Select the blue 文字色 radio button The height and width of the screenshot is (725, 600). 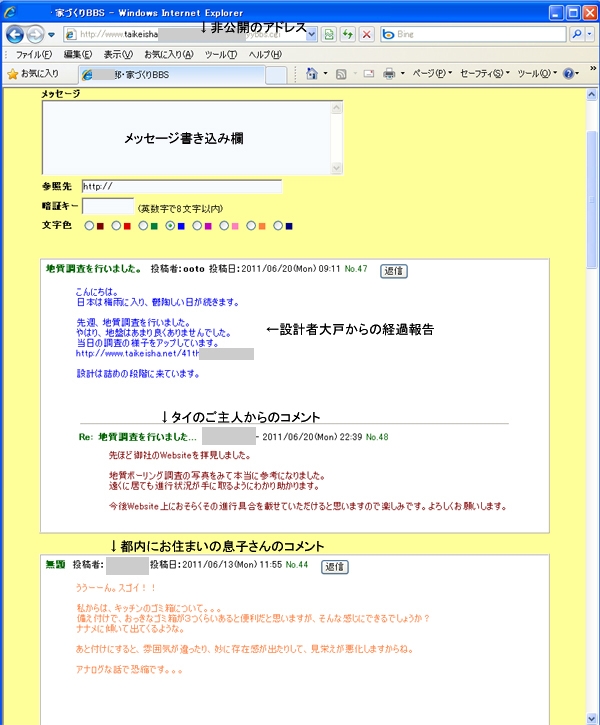170,226
